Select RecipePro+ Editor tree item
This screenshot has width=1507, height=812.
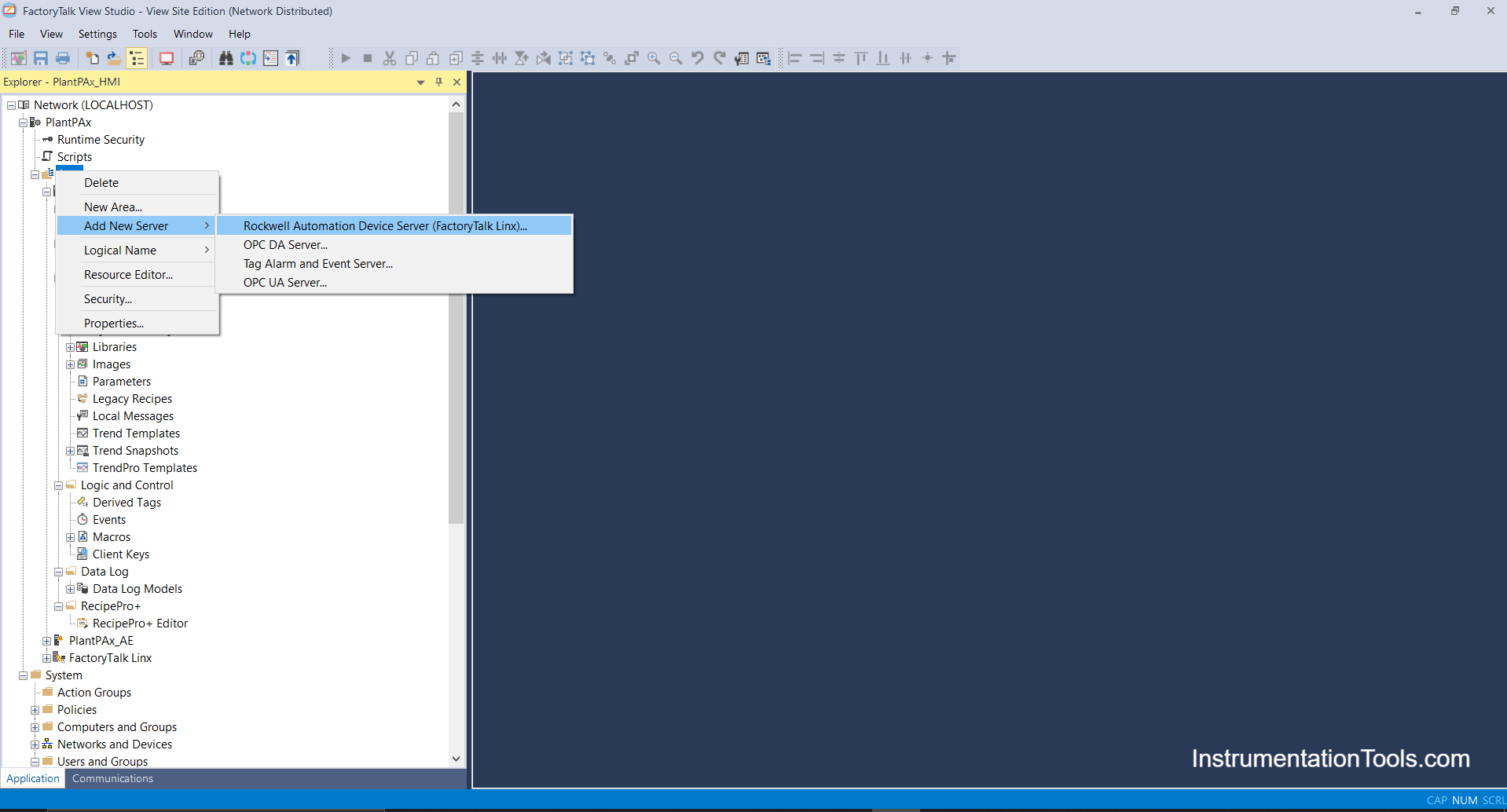(x=140, y=624)
